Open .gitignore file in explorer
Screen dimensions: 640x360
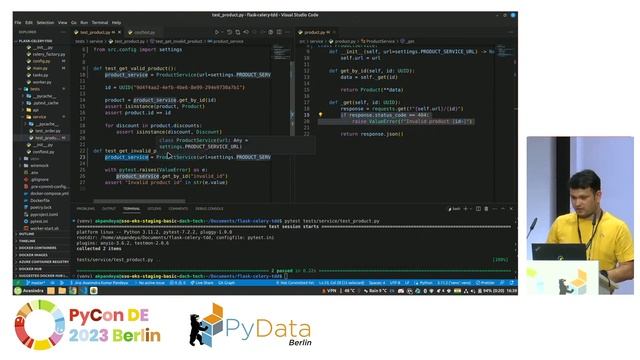point(39,180)
